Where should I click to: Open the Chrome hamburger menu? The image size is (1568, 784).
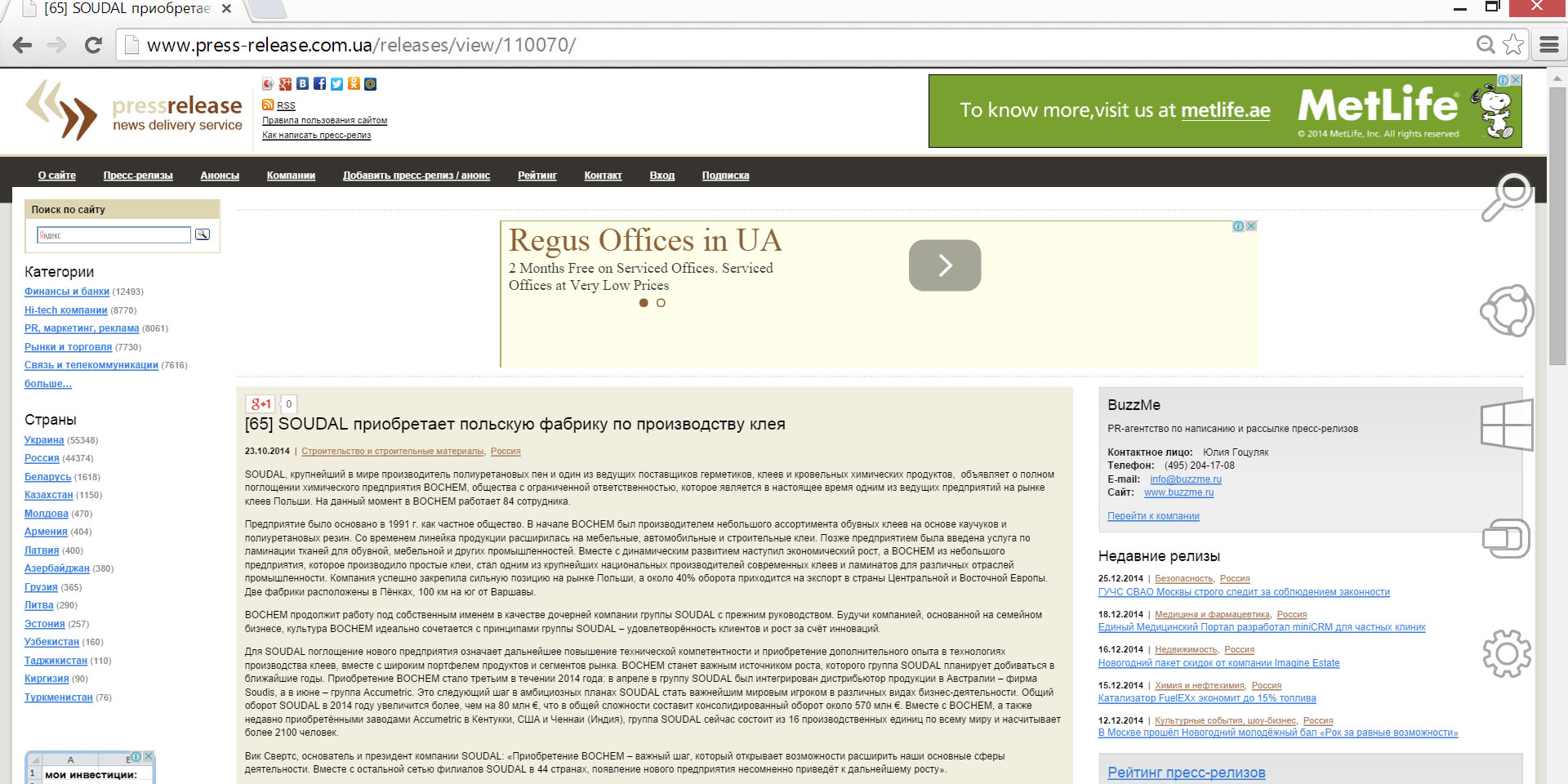[1548, 44]
